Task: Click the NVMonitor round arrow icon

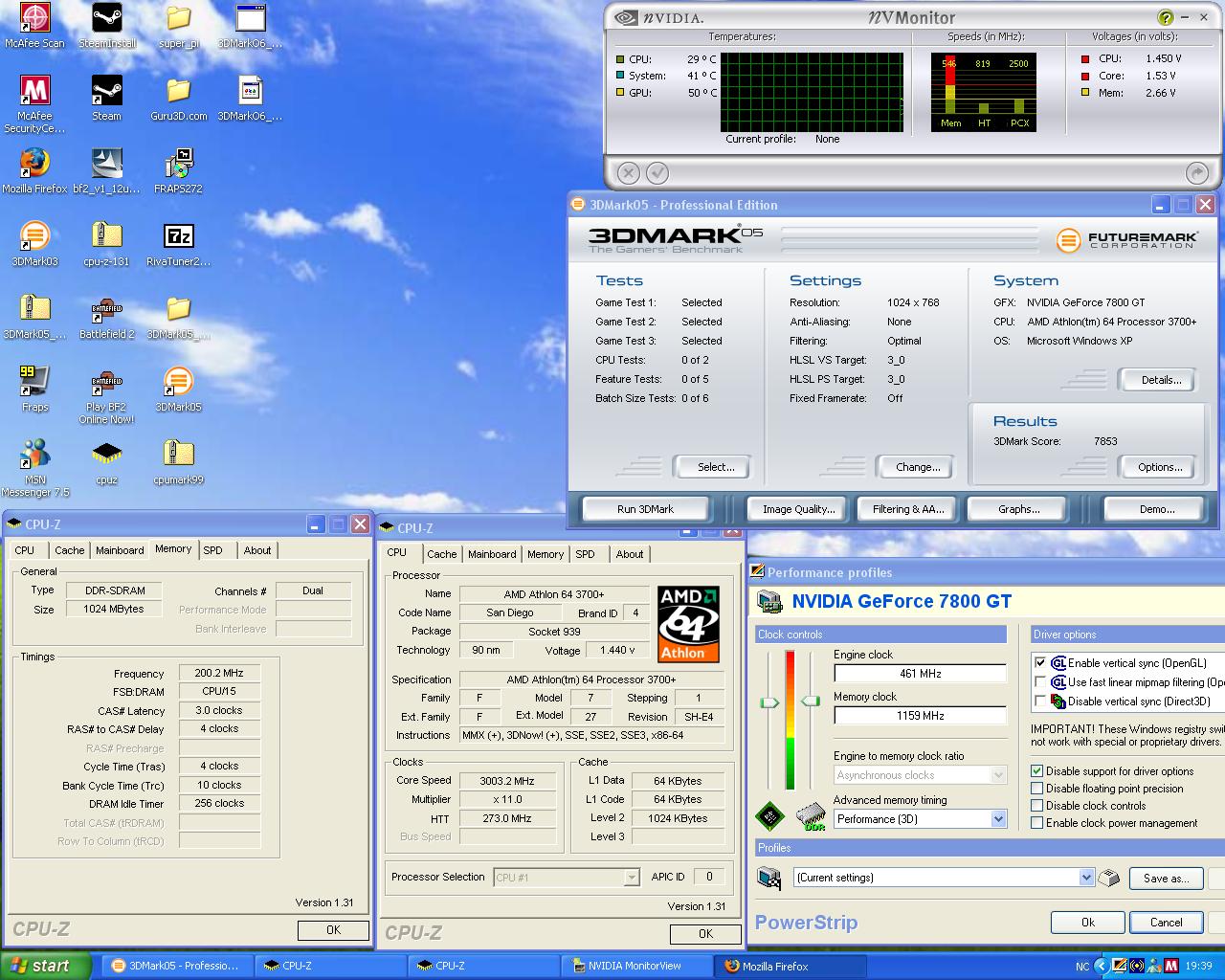Action: coord(1196,172)
